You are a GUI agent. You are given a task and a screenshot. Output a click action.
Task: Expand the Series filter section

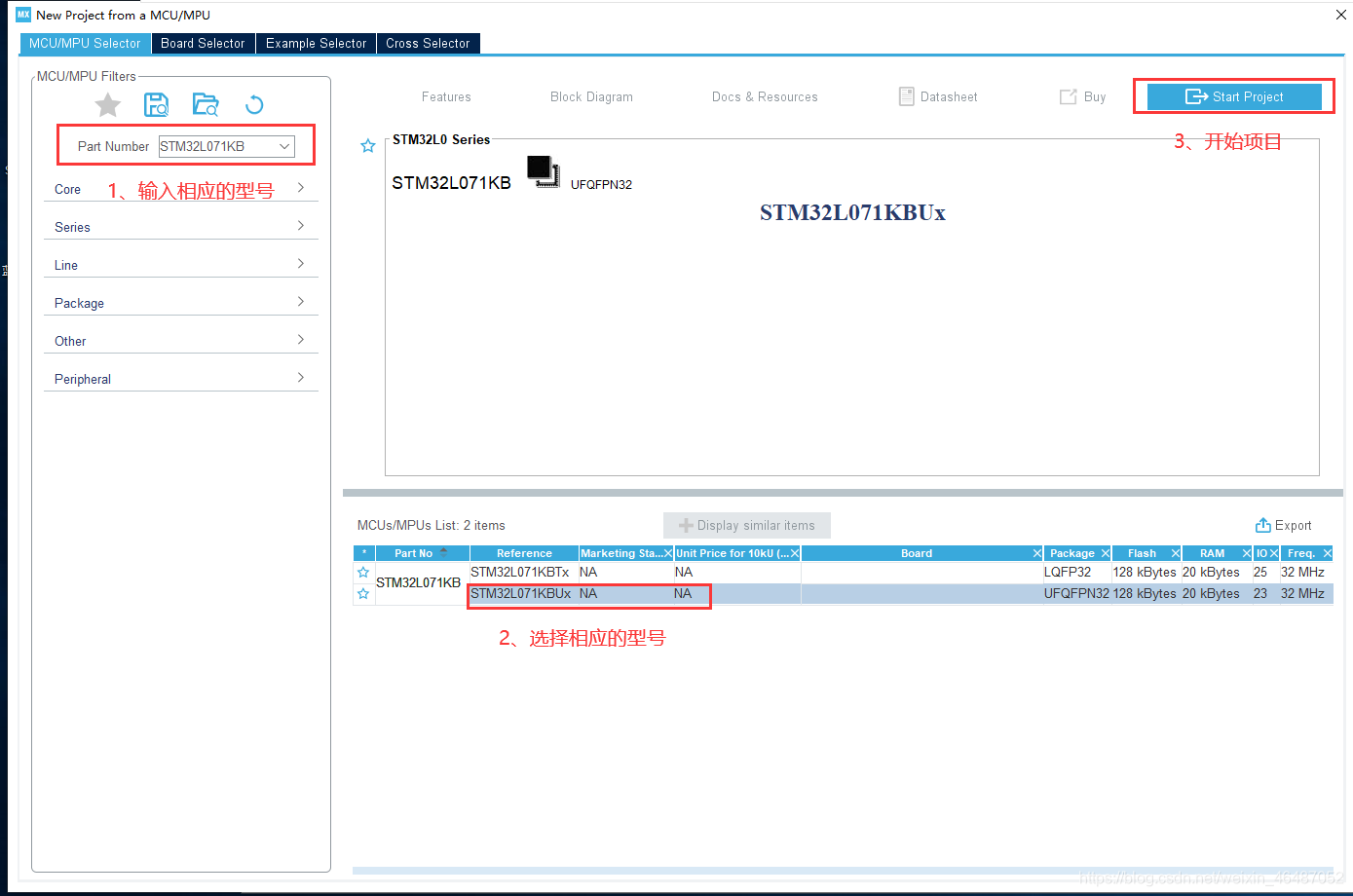coord(181,227)
